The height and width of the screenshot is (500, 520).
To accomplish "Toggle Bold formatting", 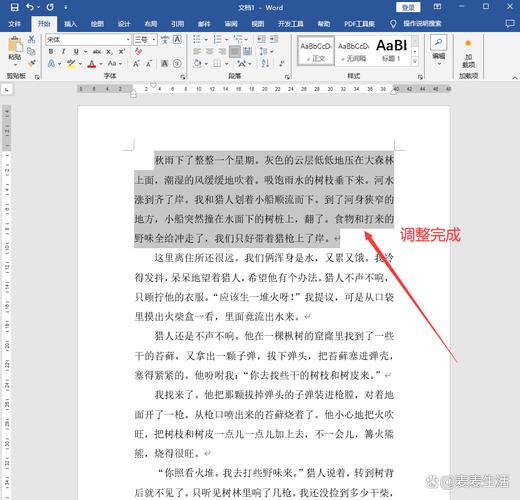I will [x=51, y=51].
